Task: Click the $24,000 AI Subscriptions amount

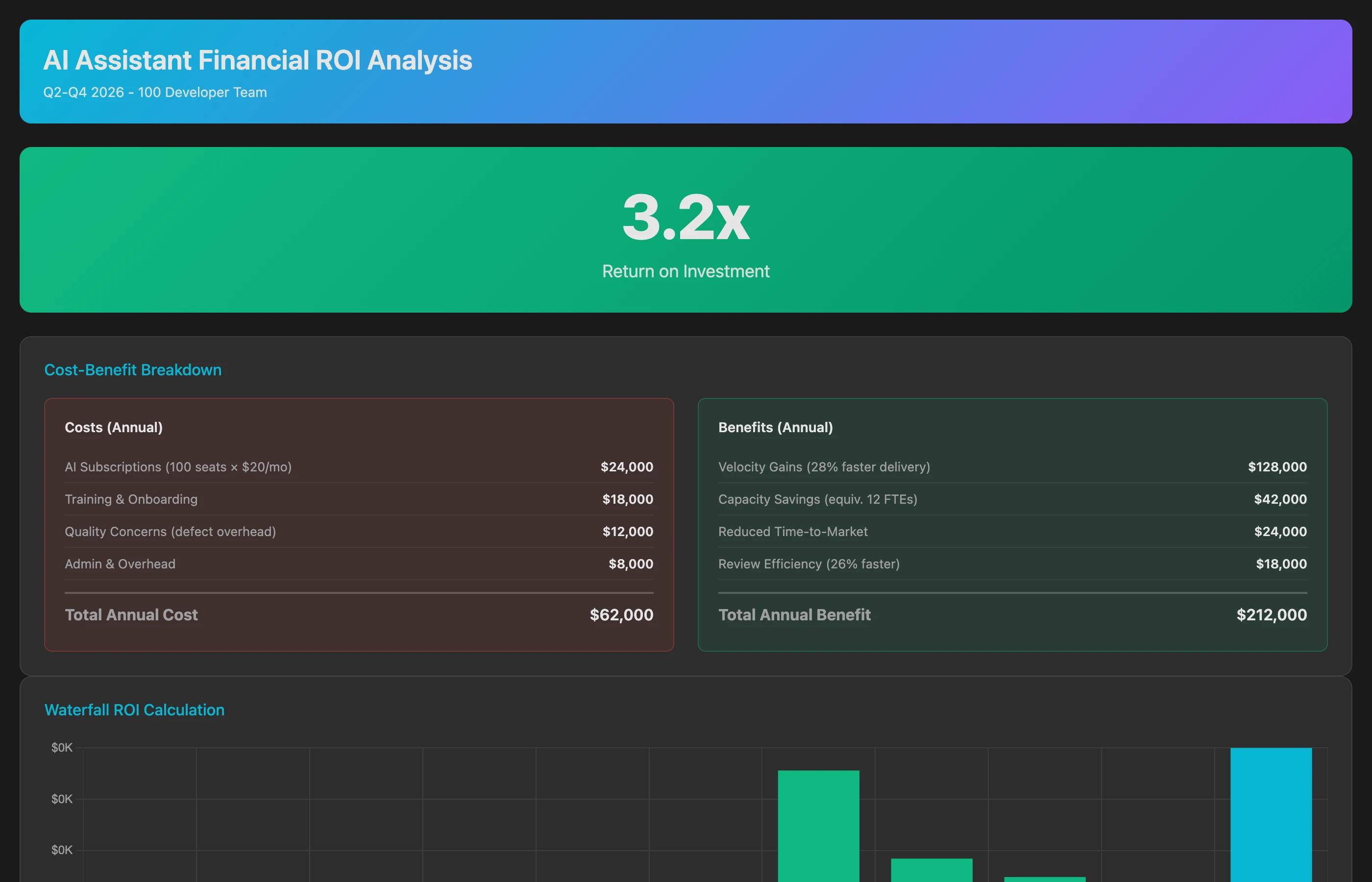Action: tap(627, 467)
